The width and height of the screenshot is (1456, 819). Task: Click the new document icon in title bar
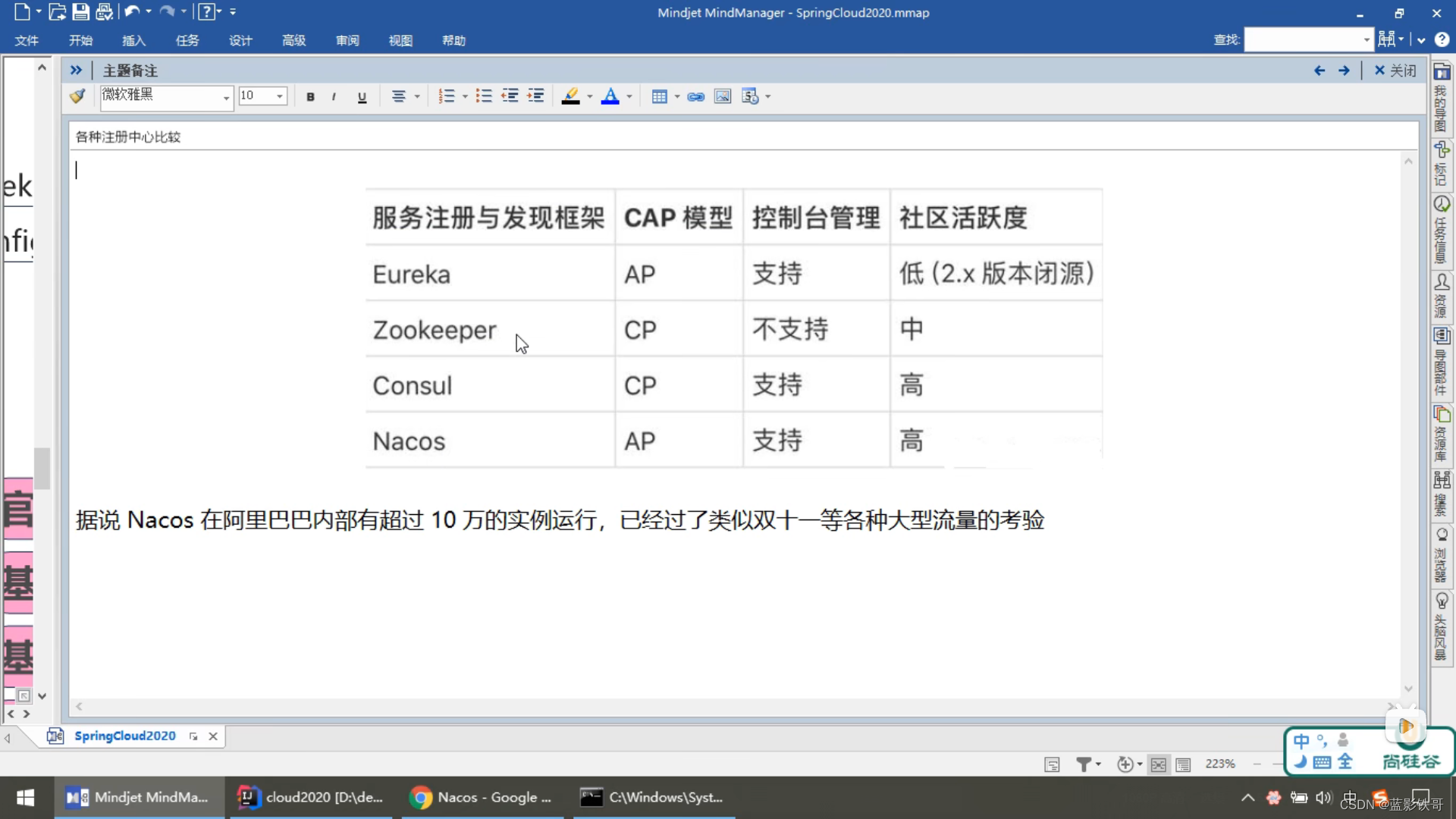22,12
